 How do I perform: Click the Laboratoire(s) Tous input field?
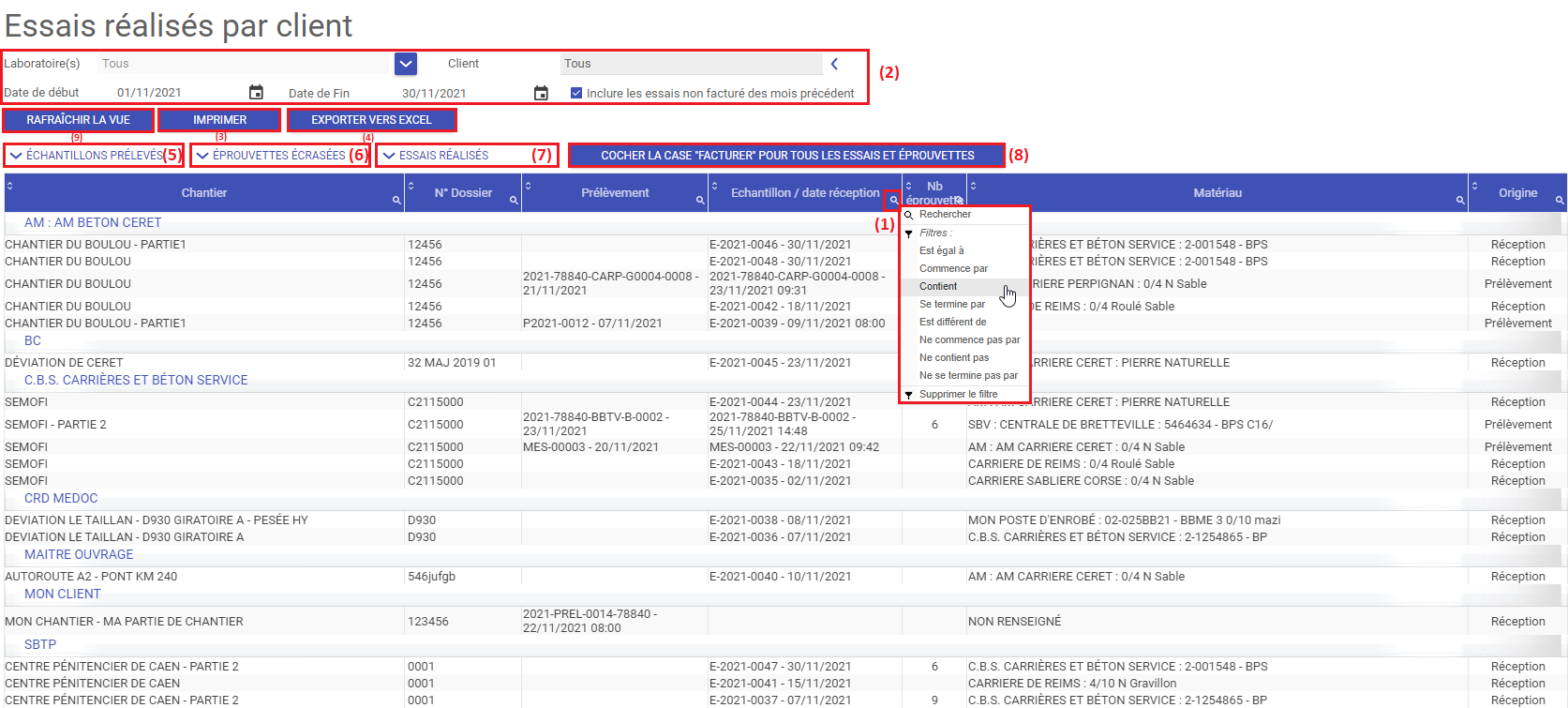tap(246, 64)
